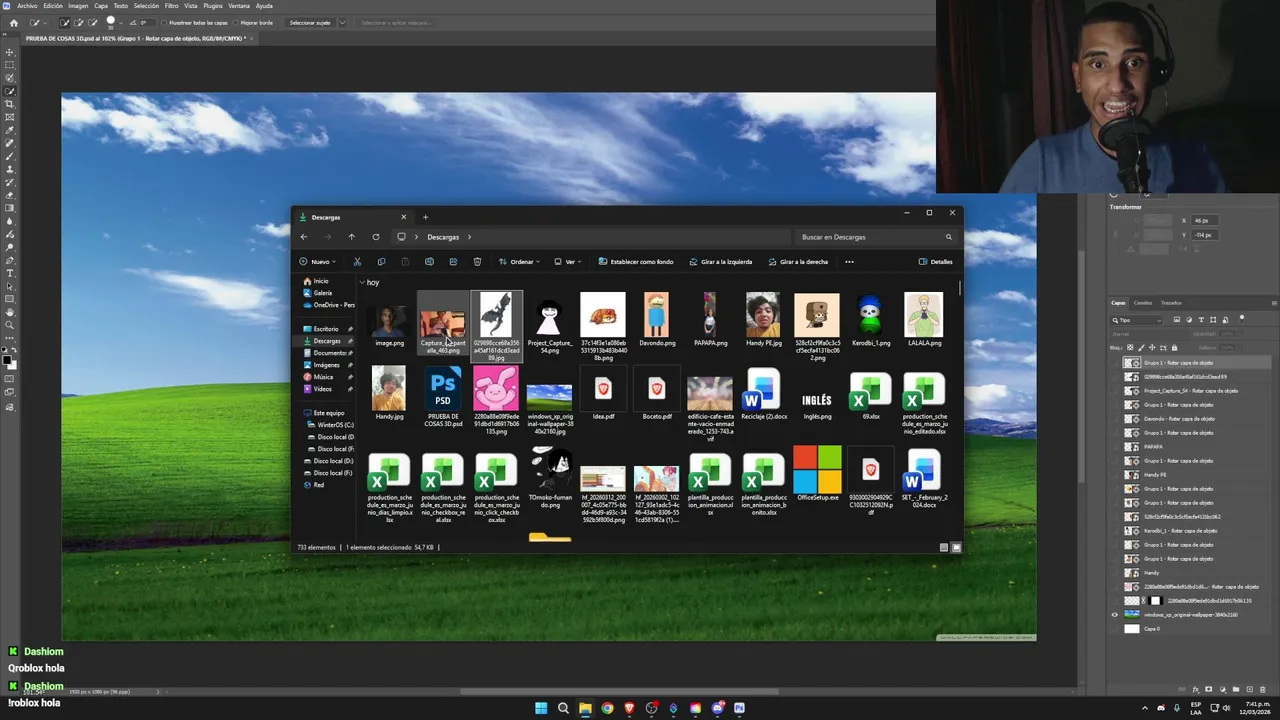Click the Share icon in Explorer toolbar
Image resolution: width=1280 pixels, height=720 pixels.
(x=453, y=262)
